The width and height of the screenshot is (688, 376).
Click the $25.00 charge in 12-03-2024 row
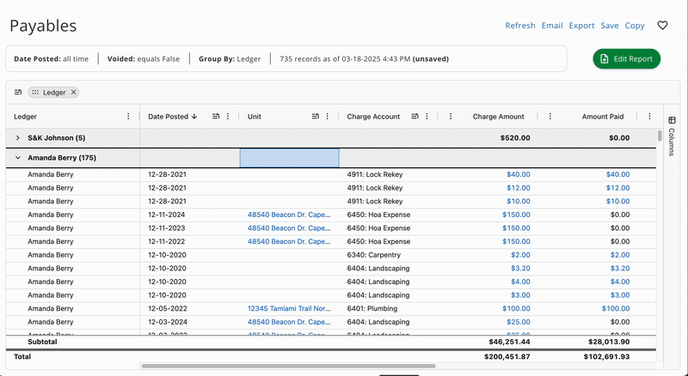[x=518, y=322]
